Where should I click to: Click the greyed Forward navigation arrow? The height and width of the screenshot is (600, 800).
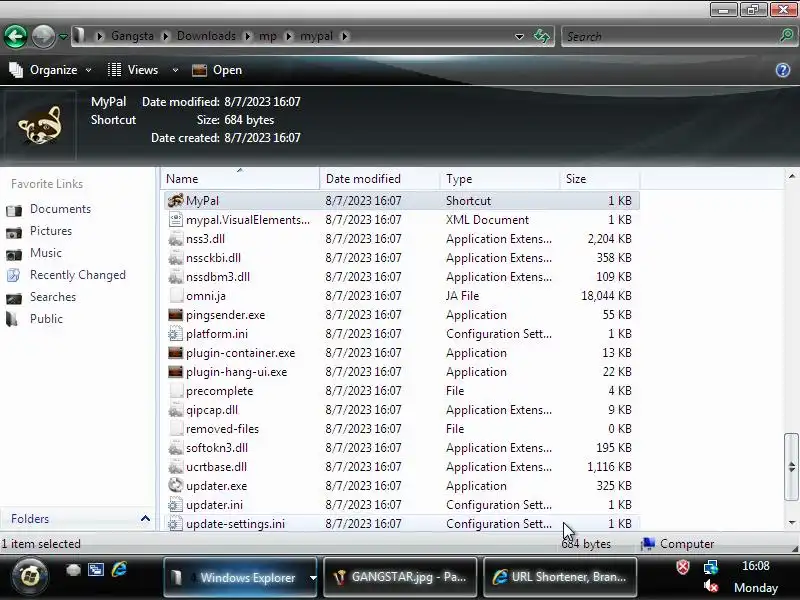coord(43,37)
